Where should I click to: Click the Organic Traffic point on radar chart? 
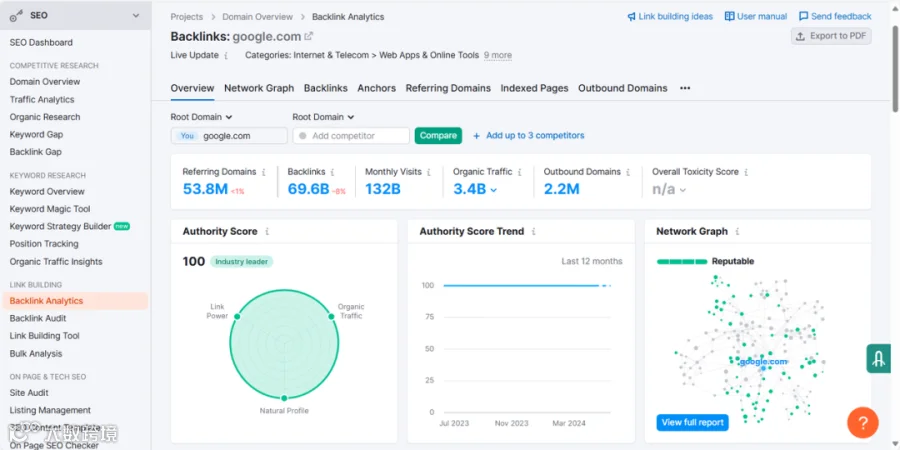click(331, 316)
